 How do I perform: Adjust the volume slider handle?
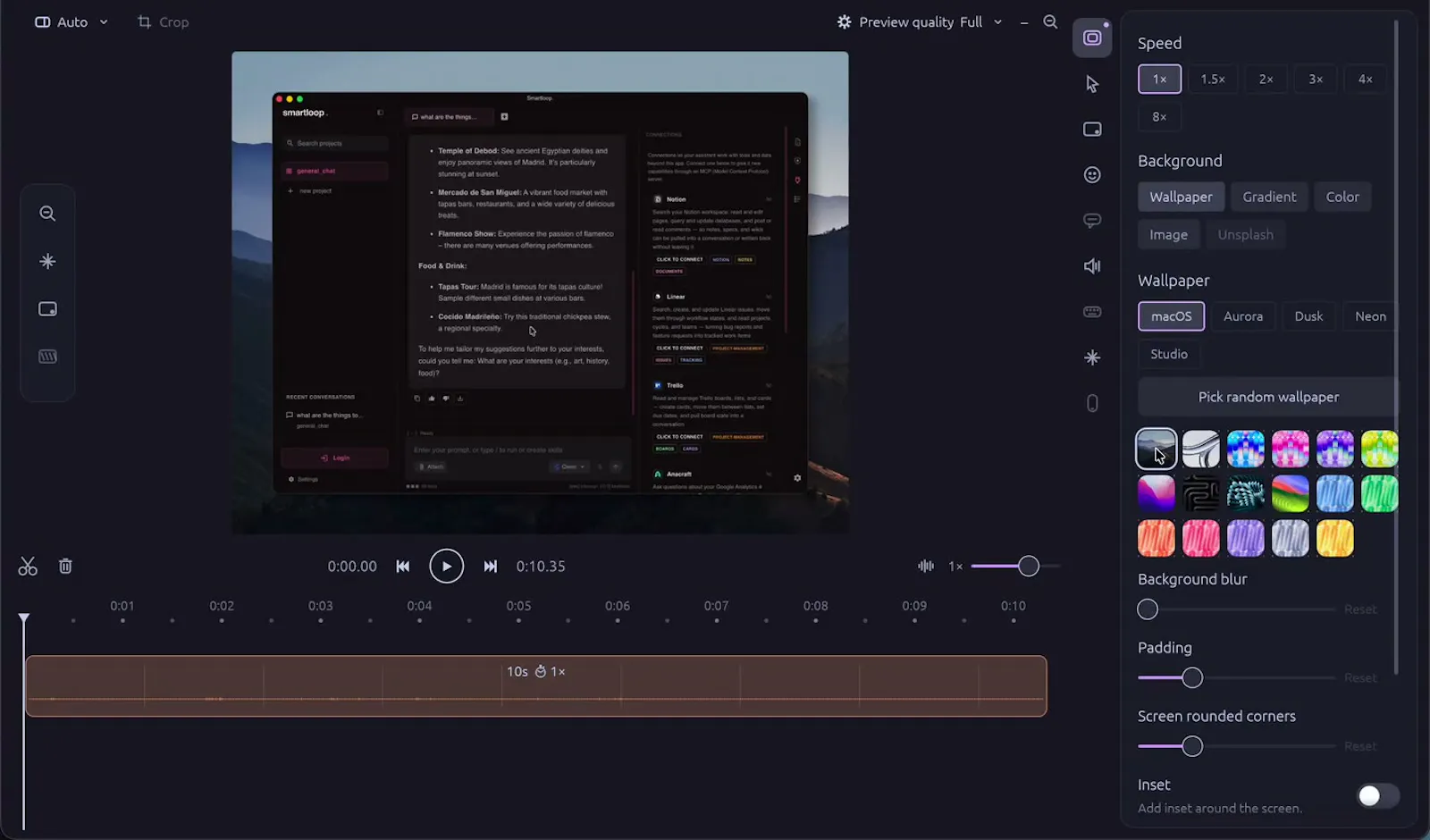click(x=1029, y=567)
